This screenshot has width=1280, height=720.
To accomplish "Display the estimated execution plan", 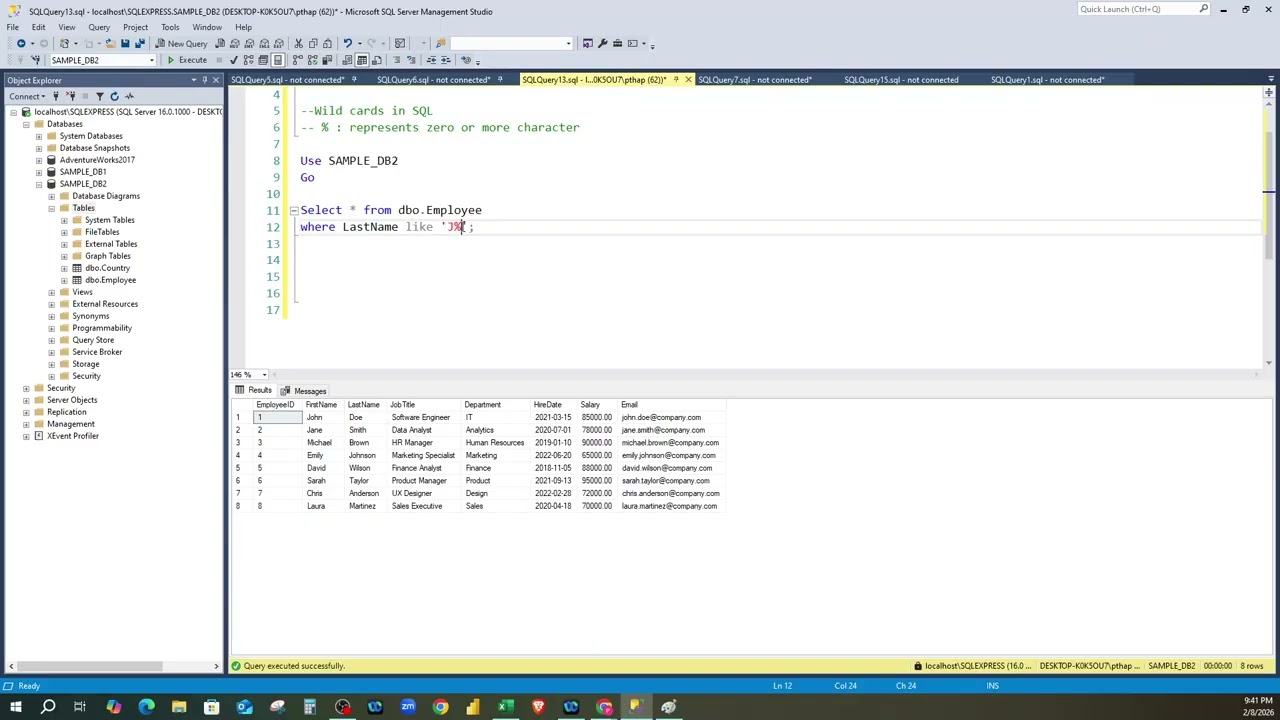I will click(x=249, y=60).
